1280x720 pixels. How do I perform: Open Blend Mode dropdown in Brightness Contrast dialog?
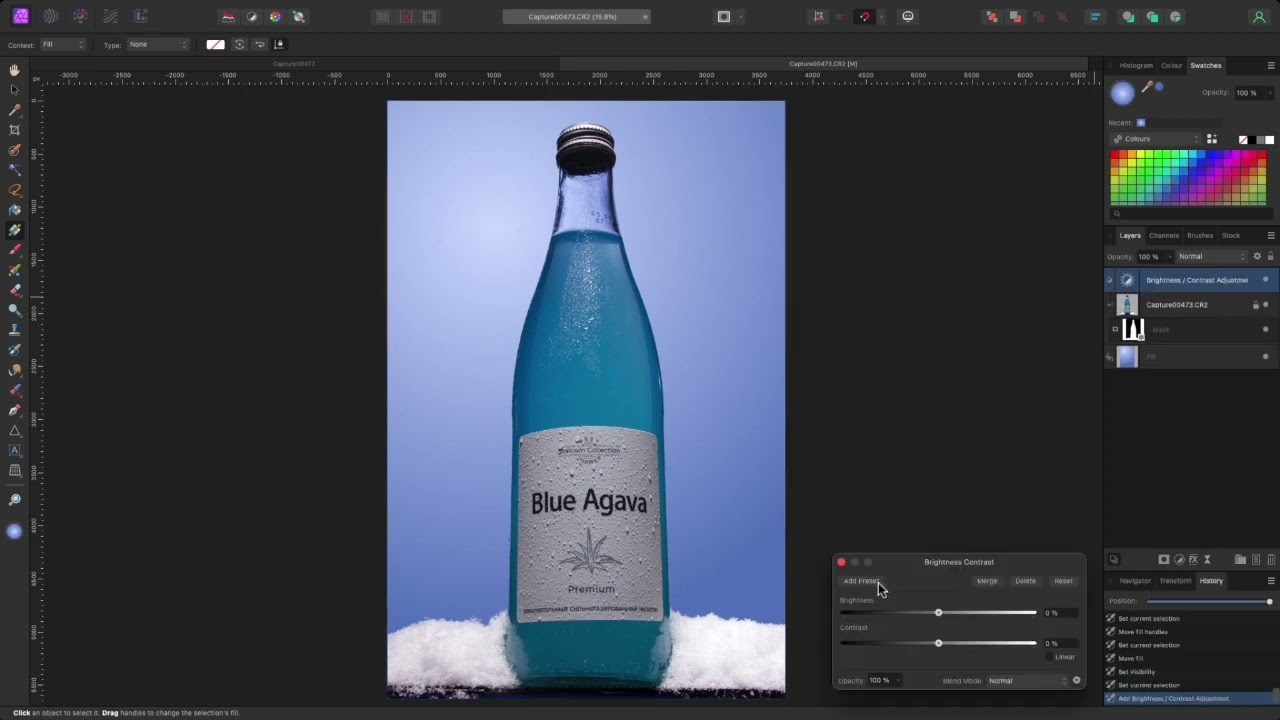[1027, 681]
